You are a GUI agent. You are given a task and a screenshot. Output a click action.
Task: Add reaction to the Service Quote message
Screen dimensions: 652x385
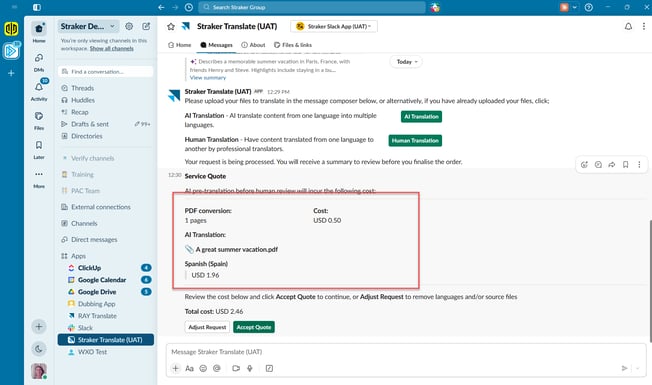584,165
